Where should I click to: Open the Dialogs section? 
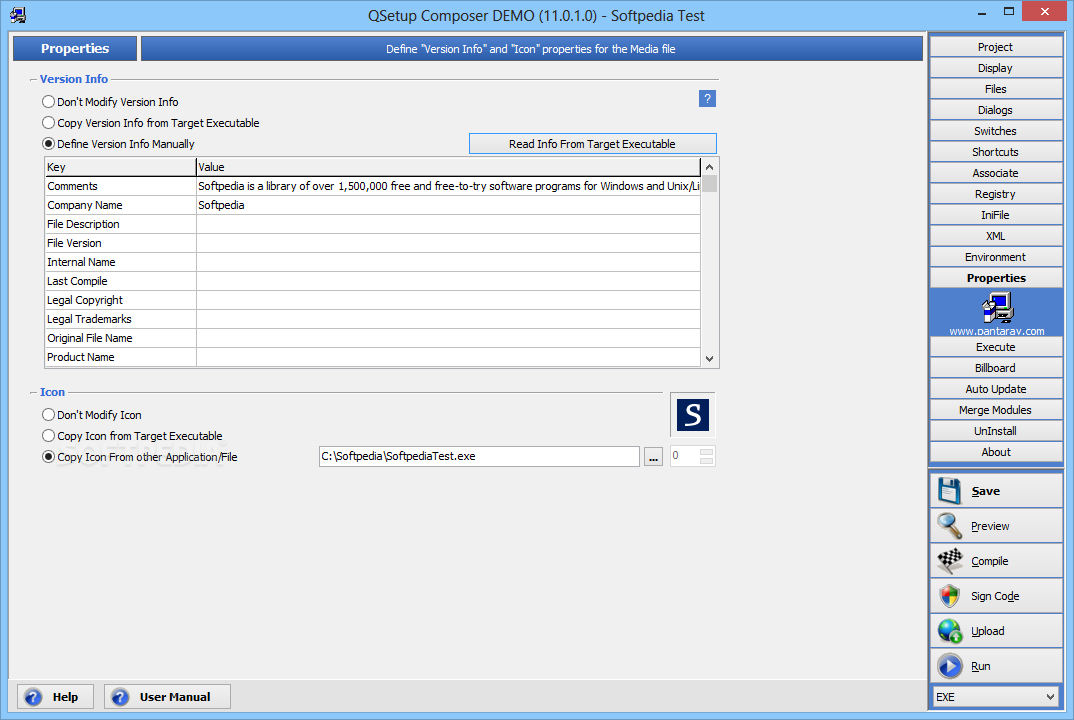(995, 110)
